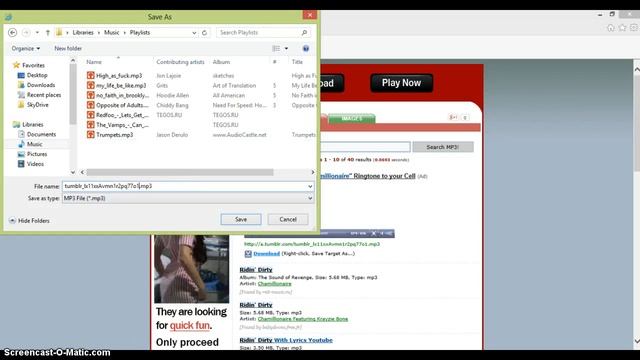
Task: Select the no_faith_in_brookly file
Action: click(122, 95)
